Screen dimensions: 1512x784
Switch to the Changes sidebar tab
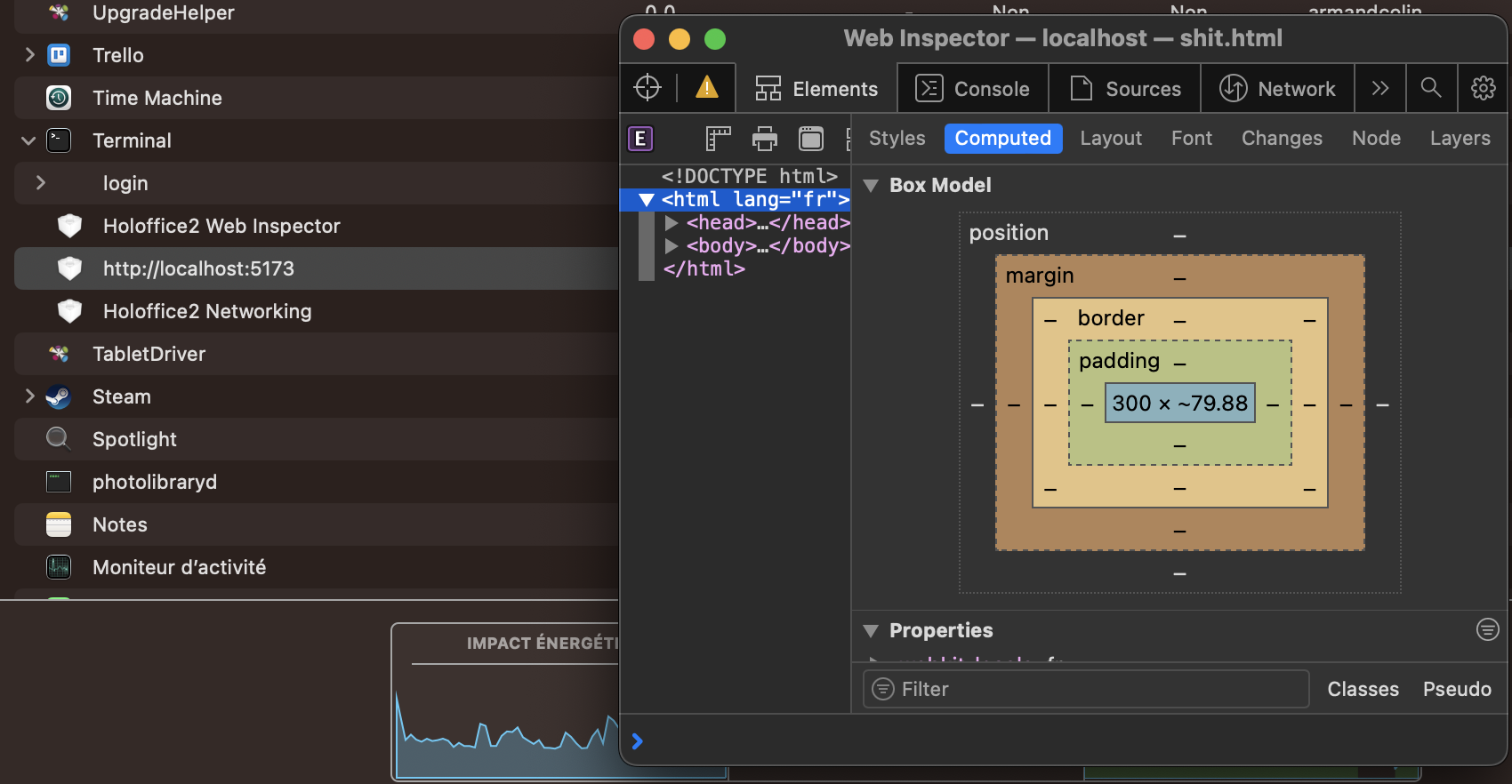[1282, 139]
